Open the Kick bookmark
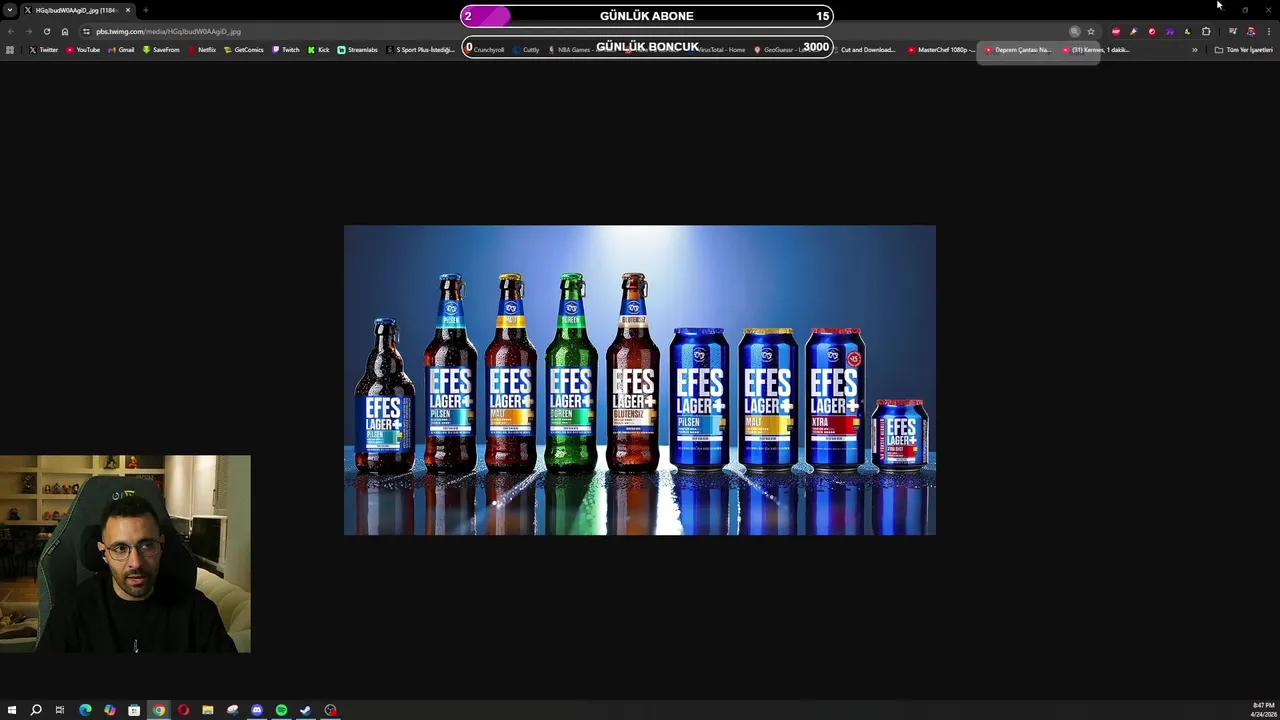Screen dimensions: 1280x720 click(x=319, y=50)
